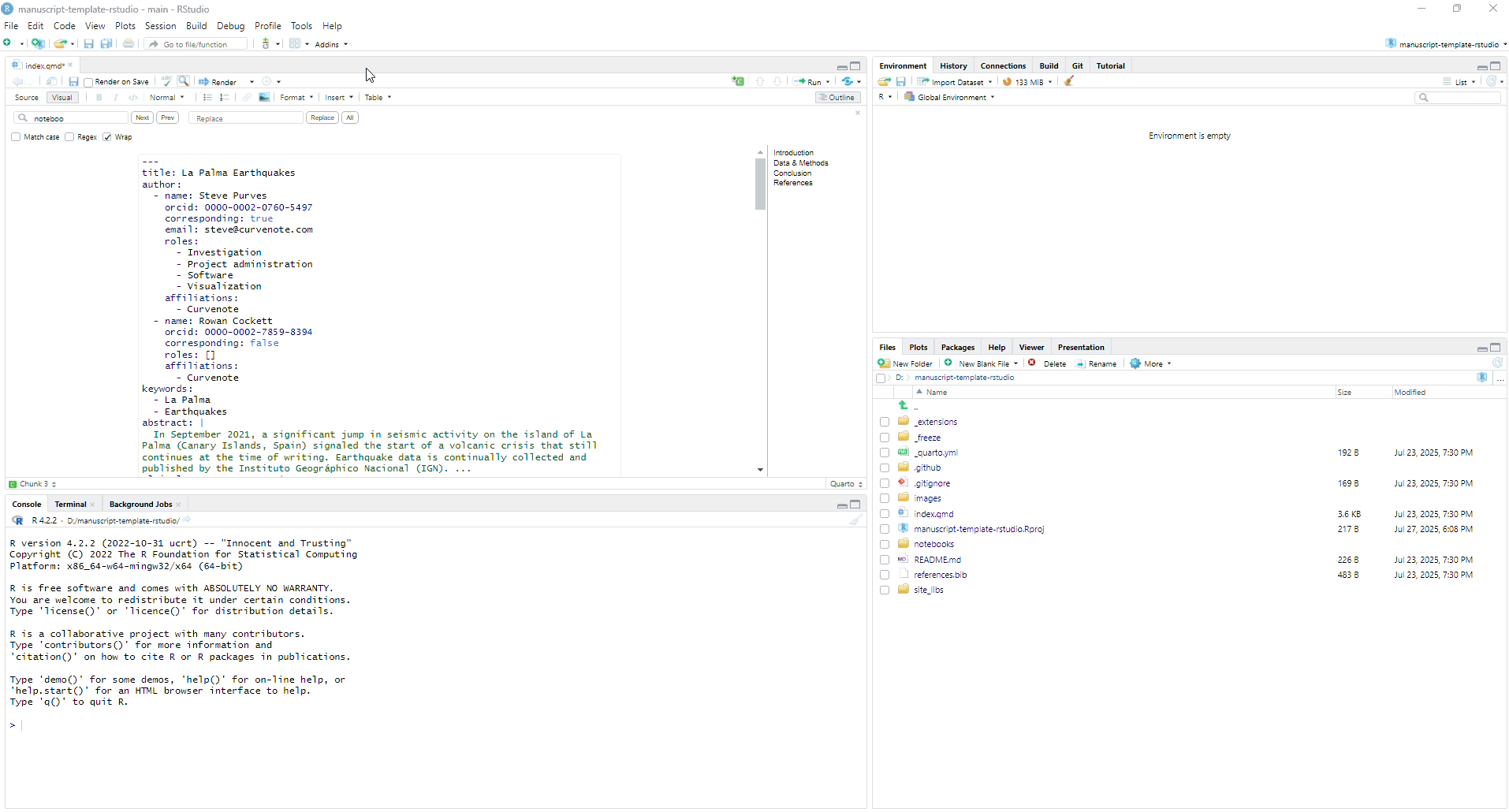Clear workspace objects with the broom icon
The height and width of the screenshot is (812, 1509).
tap(1070, 81)
